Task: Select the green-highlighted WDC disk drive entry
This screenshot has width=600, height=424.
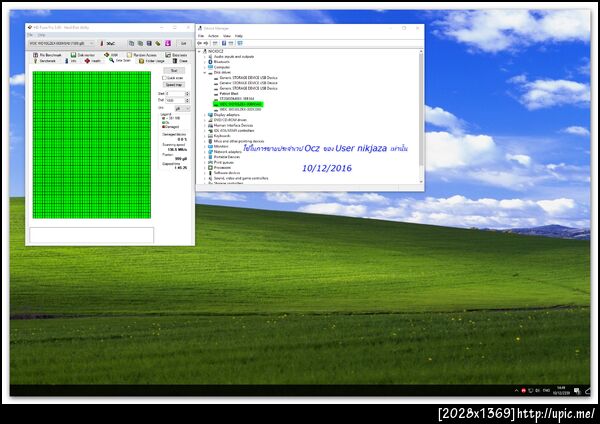Action: click(238, 104)
